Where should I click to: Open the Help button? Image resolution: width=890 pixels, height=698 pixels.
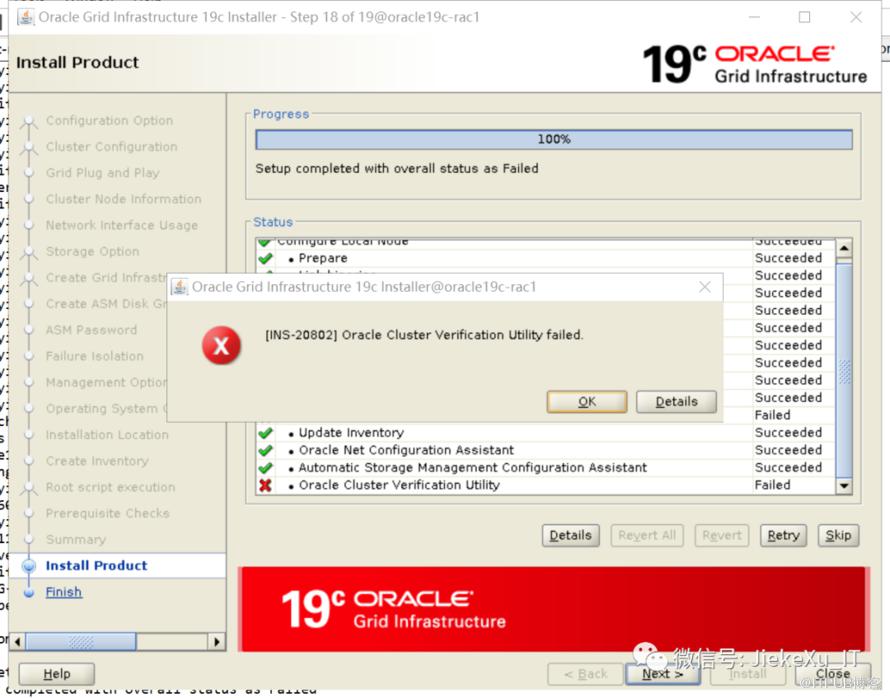coord(57,674)
